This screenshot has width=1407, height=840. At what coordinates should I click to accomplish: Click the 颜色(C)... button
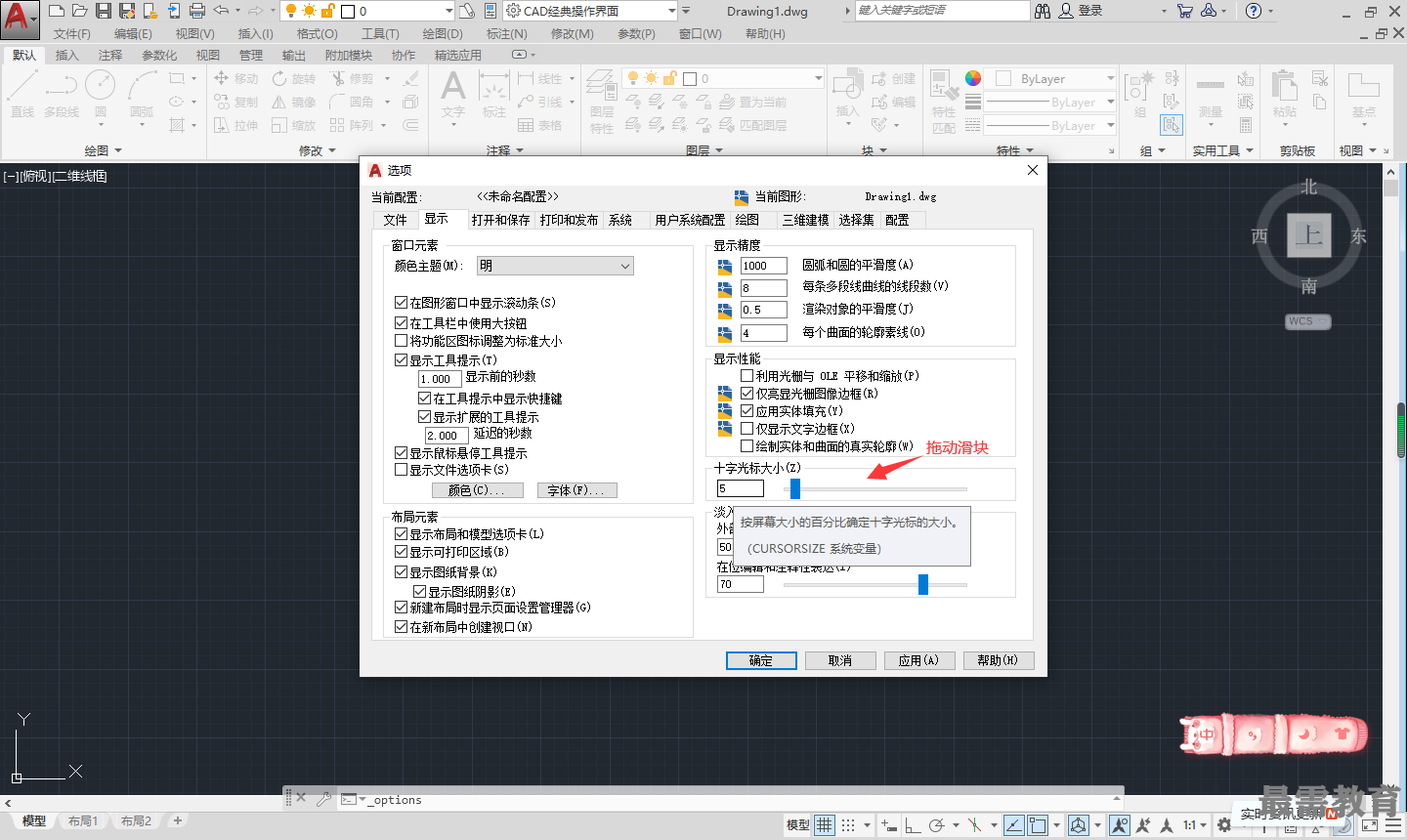[478, 490]
